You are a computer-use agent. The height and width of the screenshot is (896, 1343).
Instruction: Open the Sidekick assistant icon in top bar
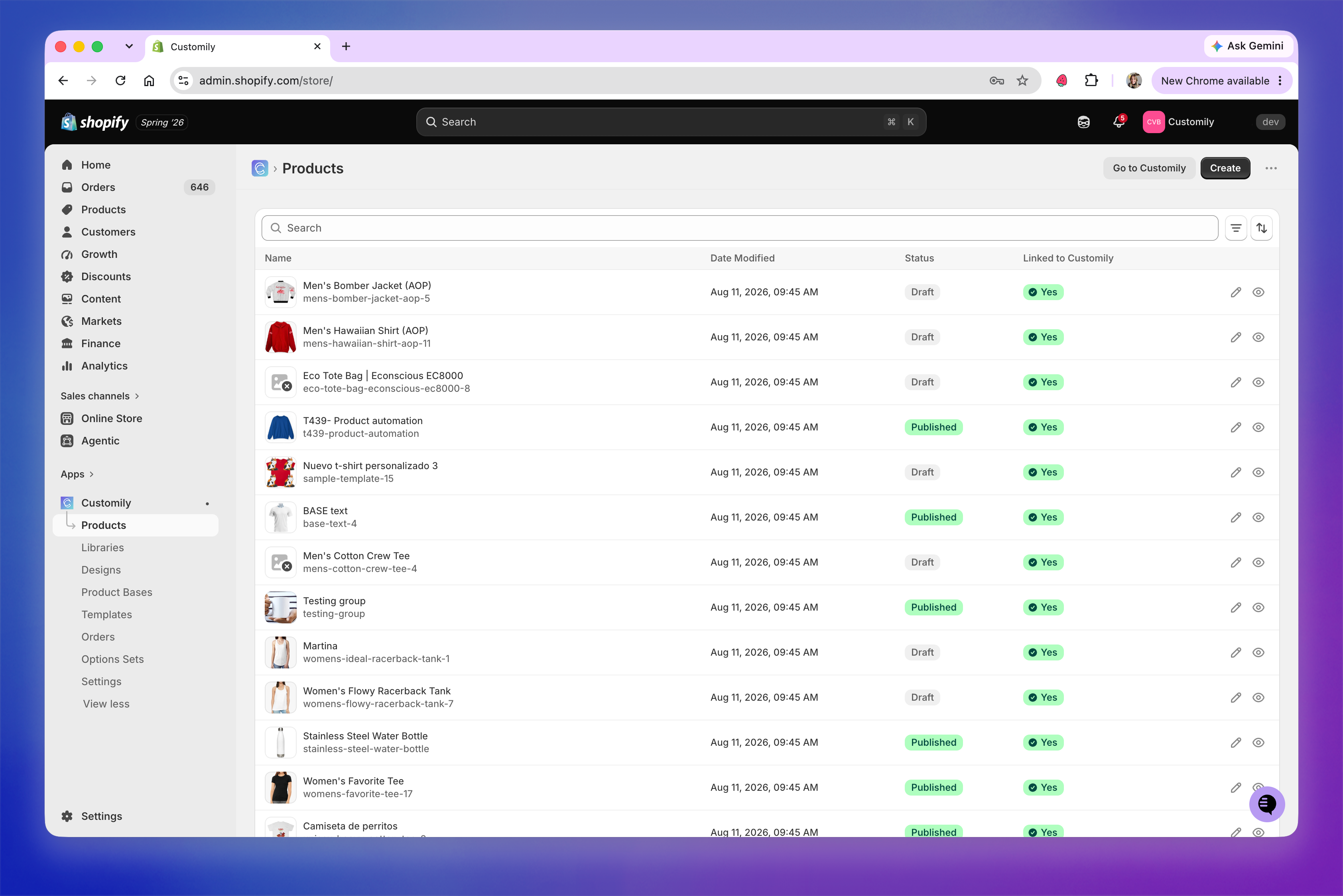pos(1083,122)
